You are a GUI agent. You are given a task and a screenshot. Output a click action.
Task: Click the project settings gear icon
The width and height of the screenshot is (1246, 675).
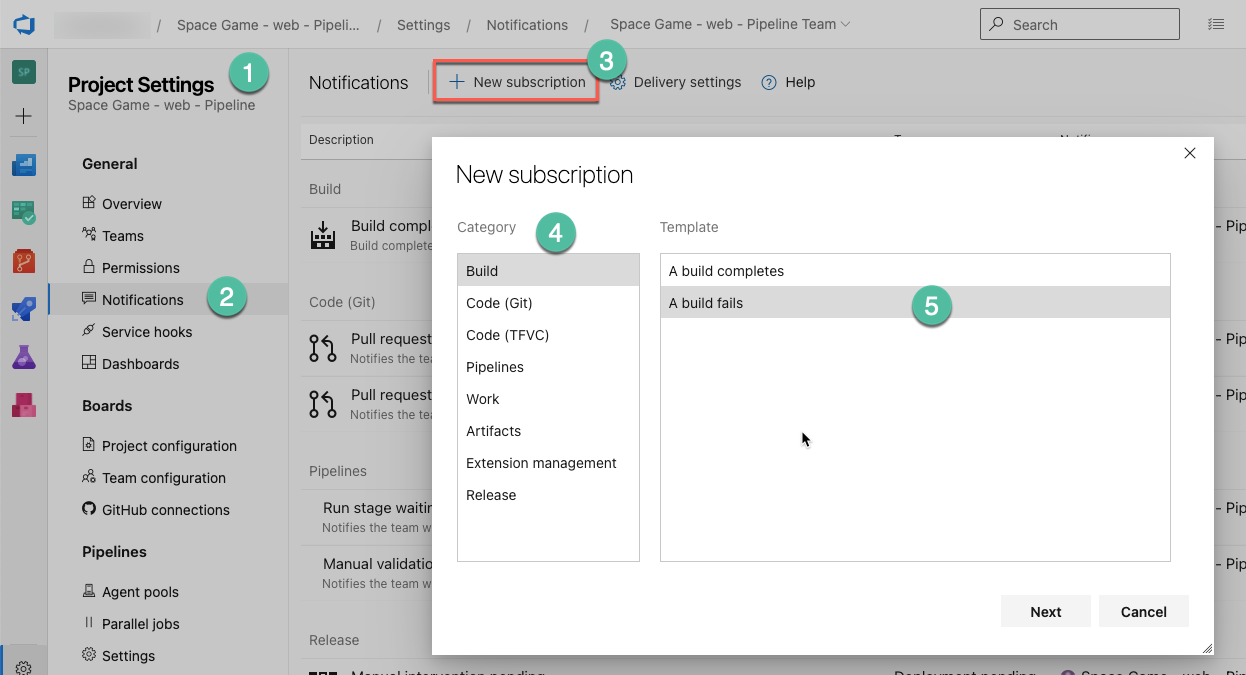(x=24, y=667)
